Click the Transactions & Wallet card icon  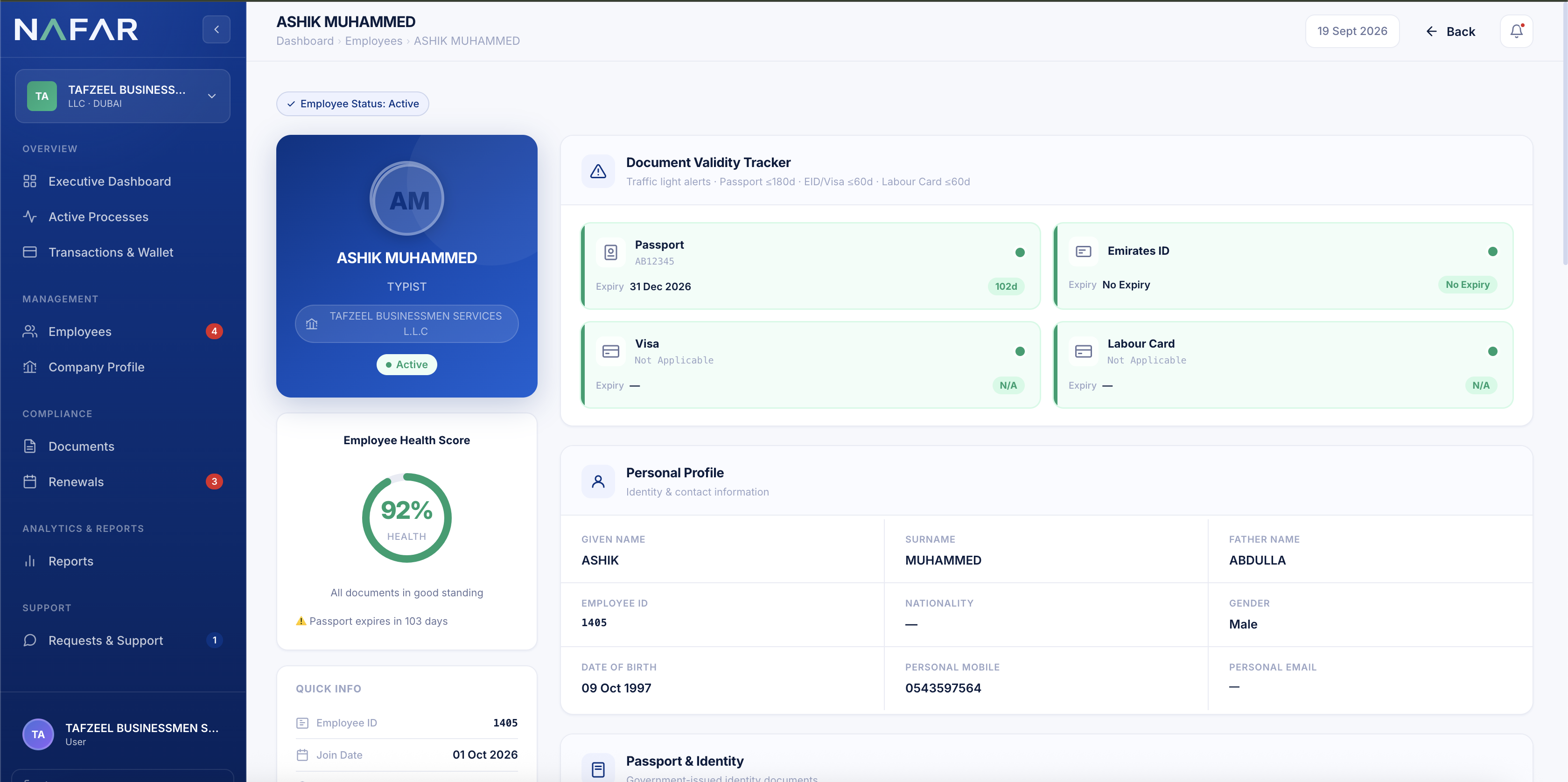pos(30,252)
